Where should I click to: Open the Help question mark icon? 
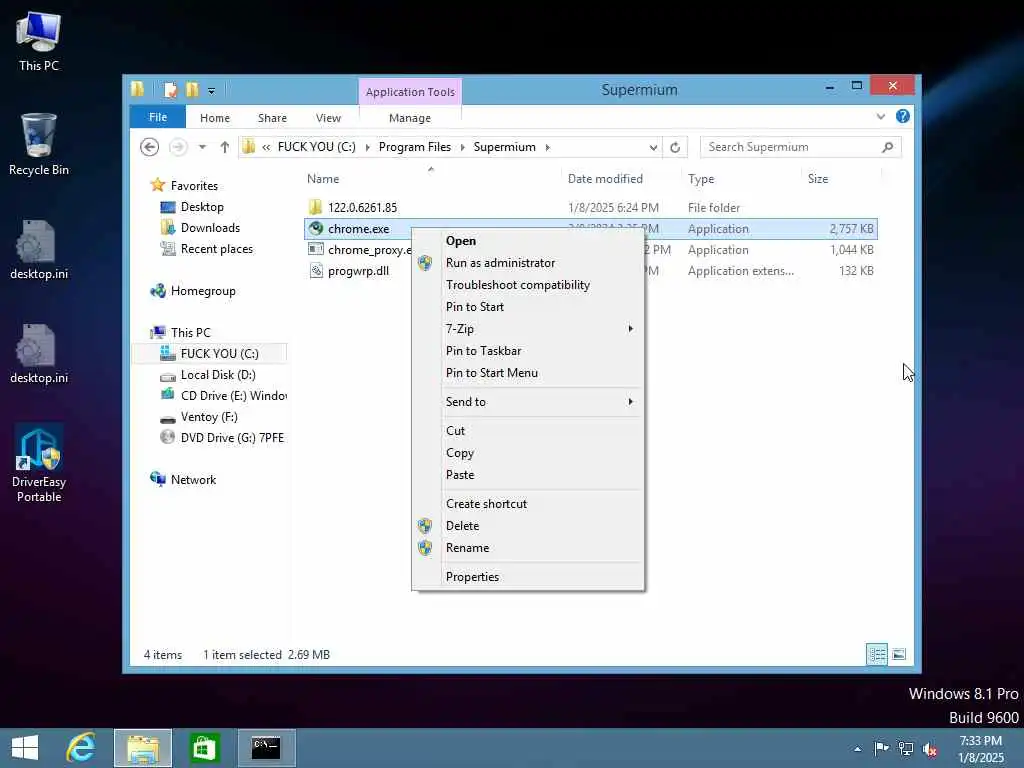tap(903, 116)
